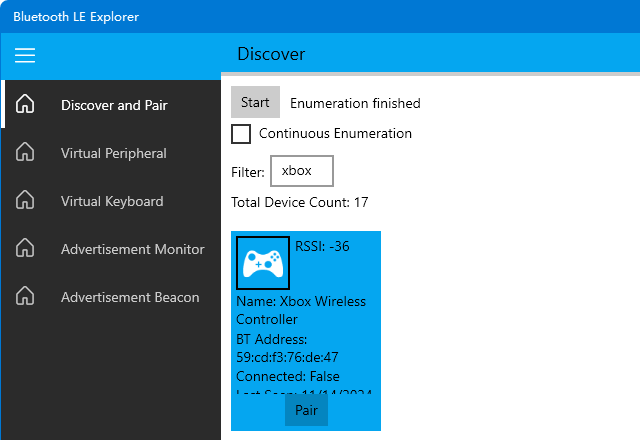Click the Virtual Peripheral home icon

point(25,152)
